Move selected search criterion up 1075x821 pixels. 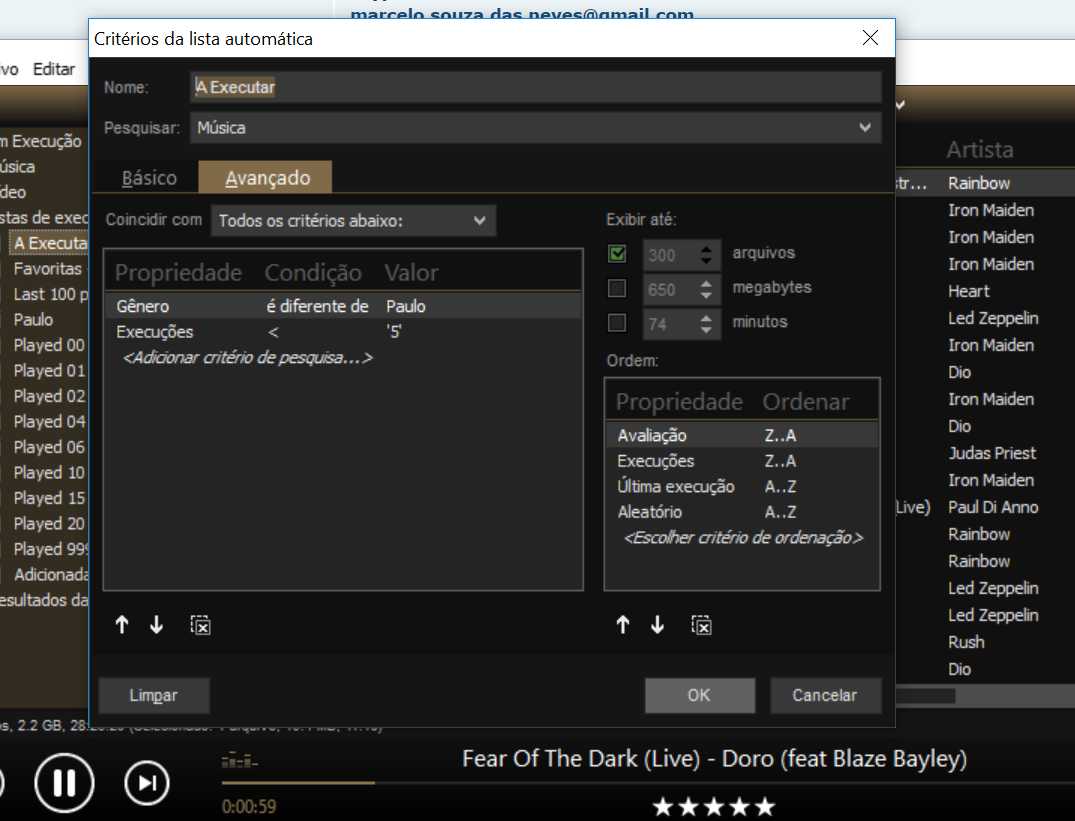(122, 624)
